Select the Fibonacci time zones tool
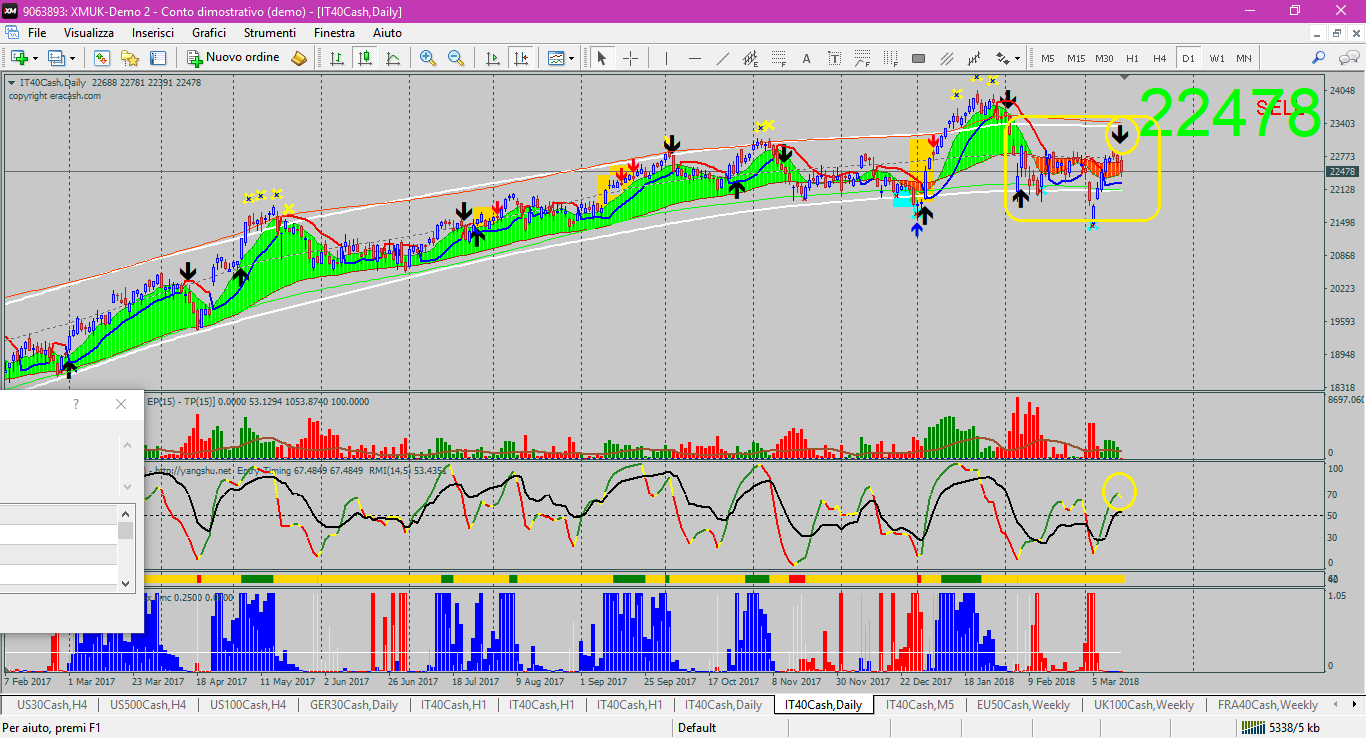This screenshot has height=738, width=1366. [x=890, y=58]
